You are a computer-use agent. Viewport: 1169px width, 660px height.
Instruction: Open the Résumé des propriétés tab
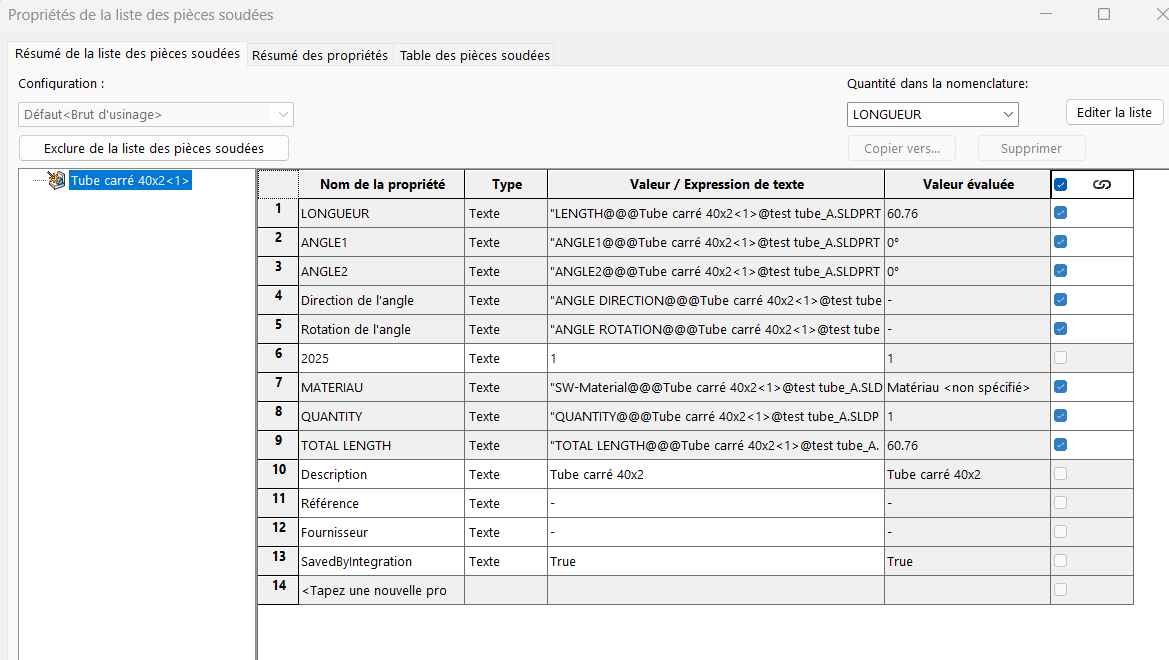(320, 55)
